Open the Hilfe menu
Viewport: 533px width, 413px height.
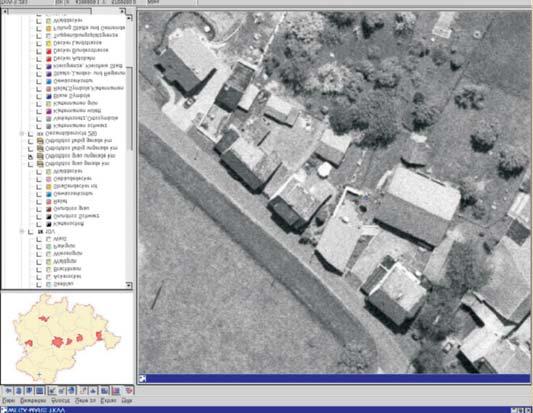point(127,401)
